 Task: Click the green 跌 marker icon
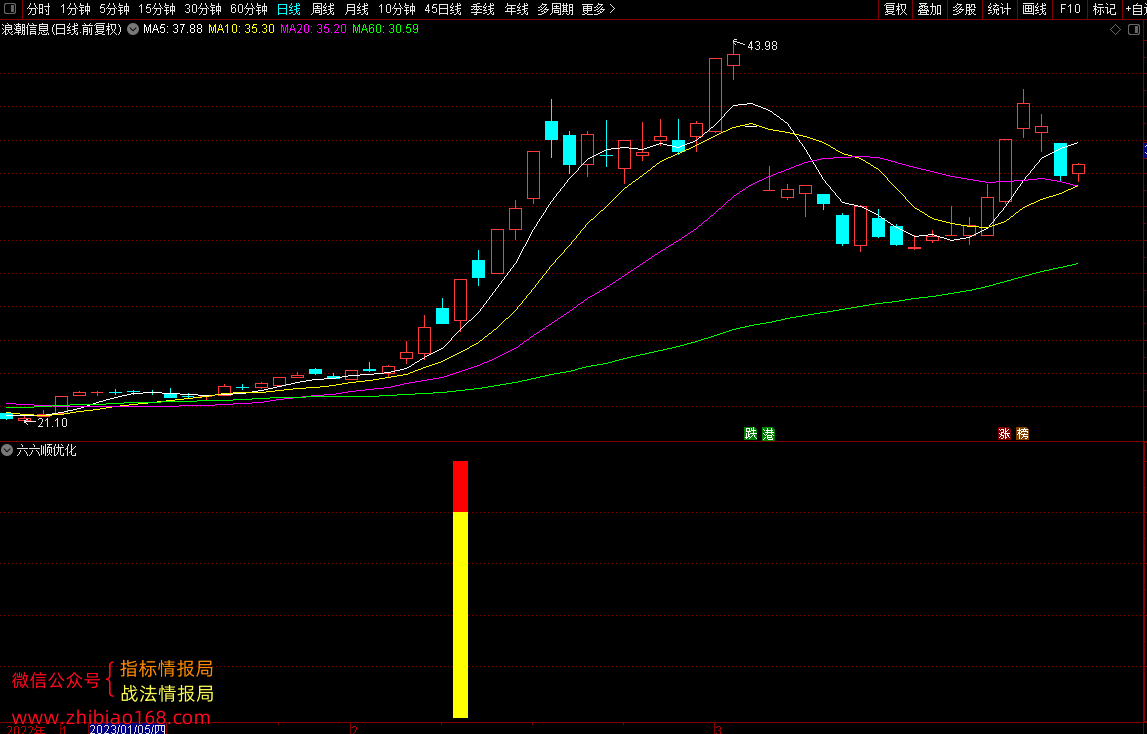pos(751,434)
